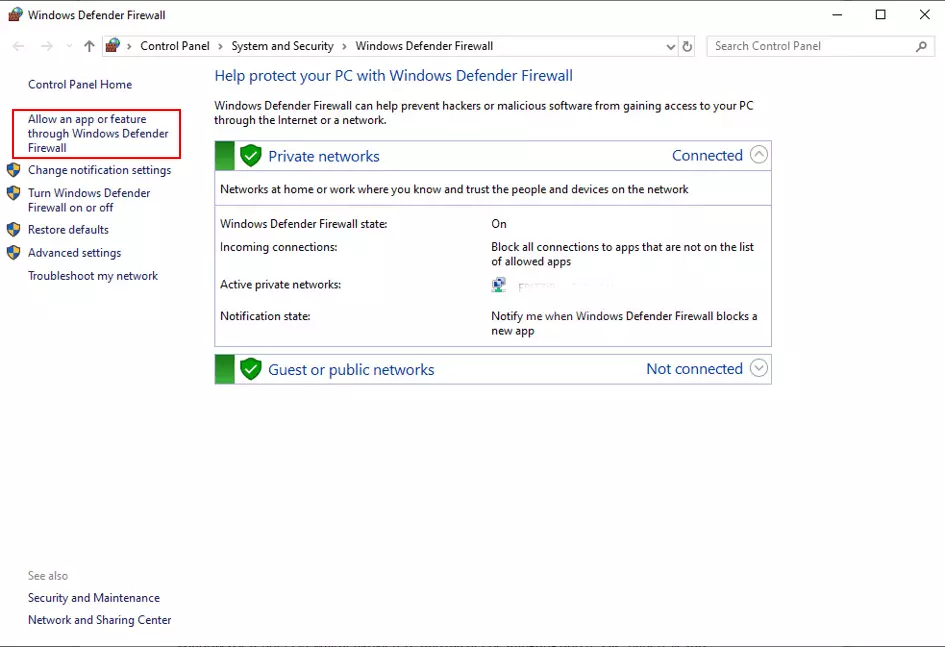The image size is (945, 647).
Task: Open the address bar history dropdown
Action: tap(670, 46)
